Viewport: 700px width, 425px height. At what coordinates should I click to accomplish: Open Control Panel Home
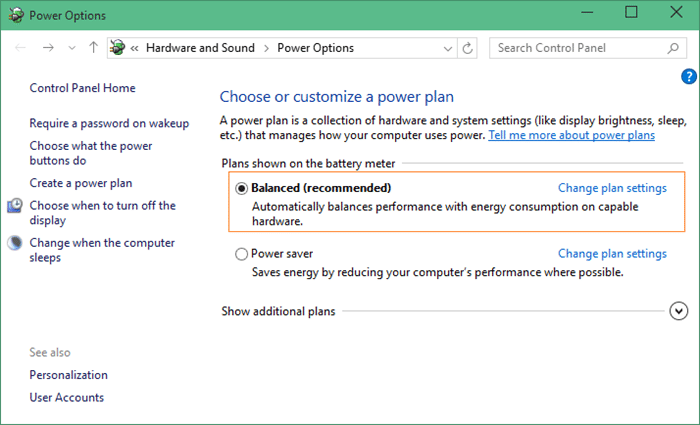pos(83,88)
